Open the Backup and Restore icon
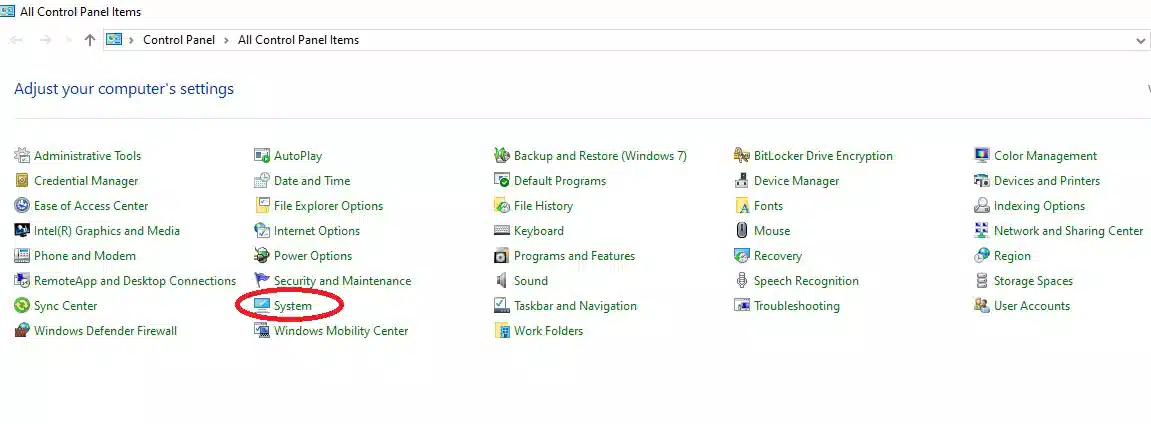1151x424 pixels. [502, 156]
